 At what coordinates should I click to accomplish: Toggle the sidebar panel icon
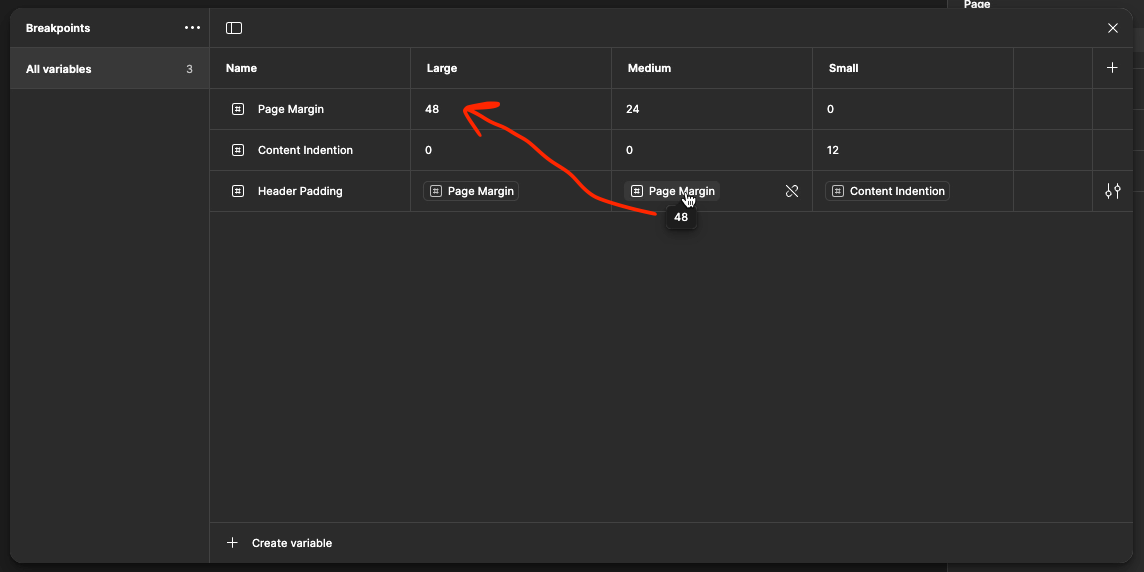233,28
